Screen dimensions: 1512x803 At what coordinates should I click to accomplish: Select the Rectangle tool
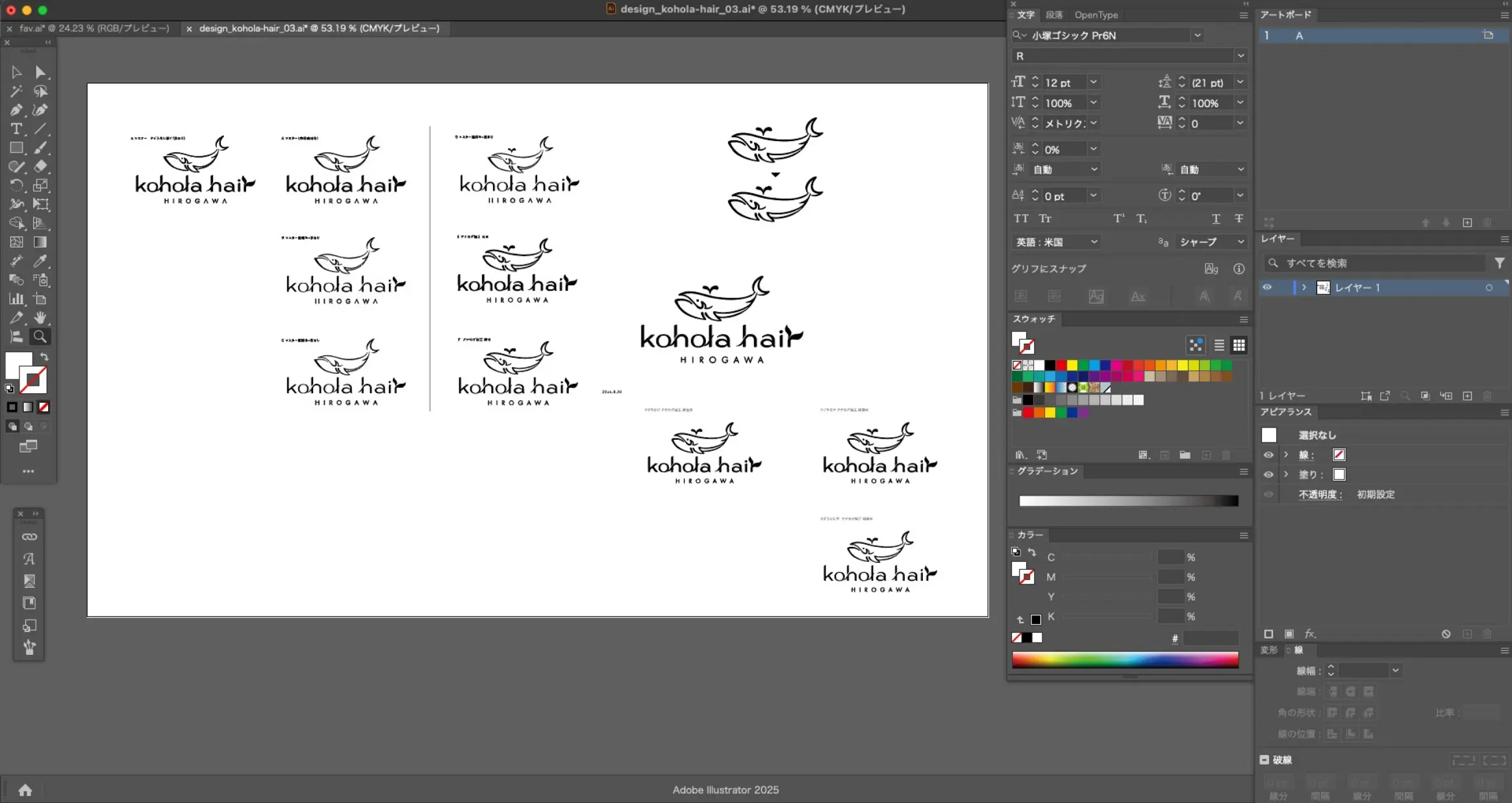pyautogui.click(x=16, y=148)
